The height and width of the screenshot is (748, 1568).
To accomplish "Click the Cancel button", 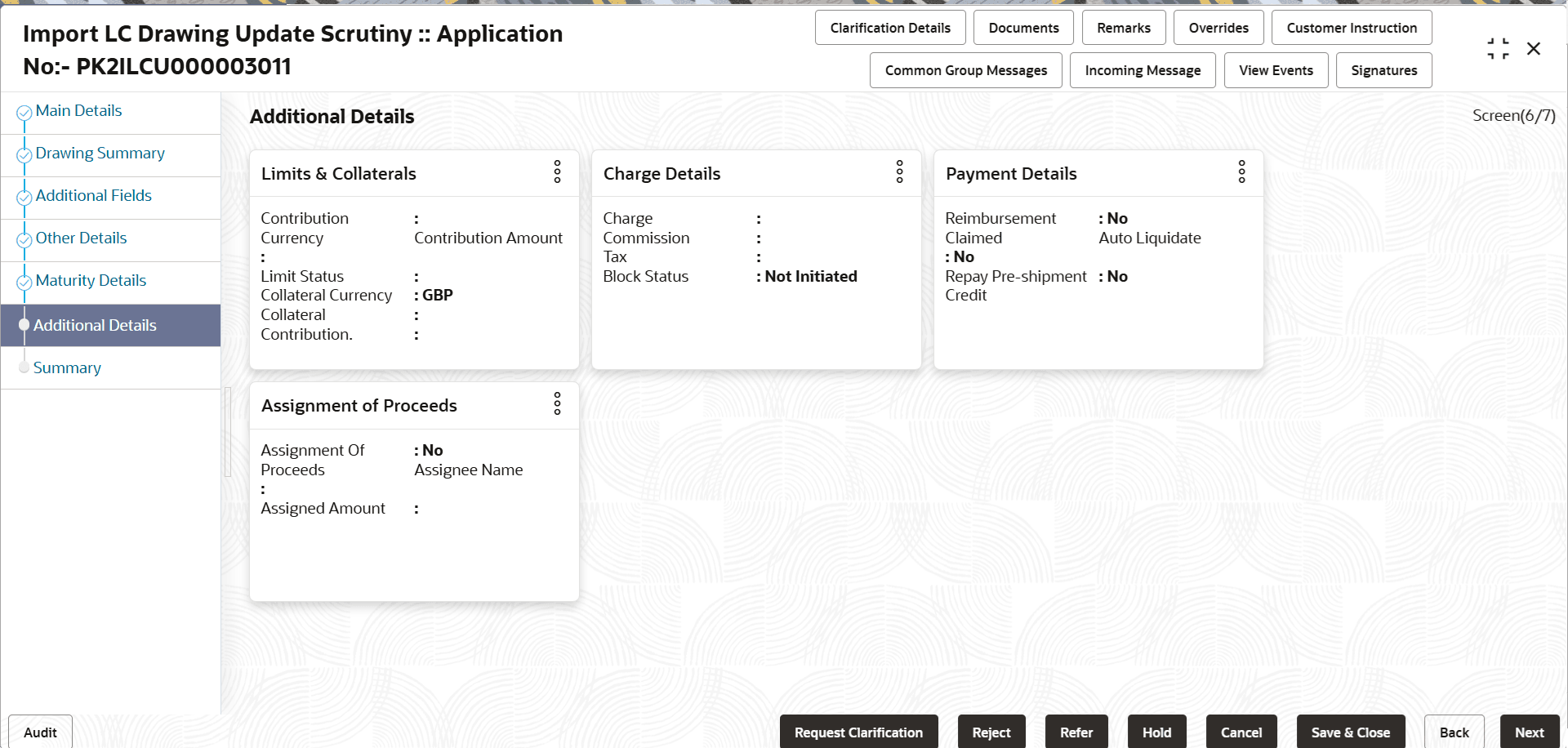I will (x=1241, y=732).
